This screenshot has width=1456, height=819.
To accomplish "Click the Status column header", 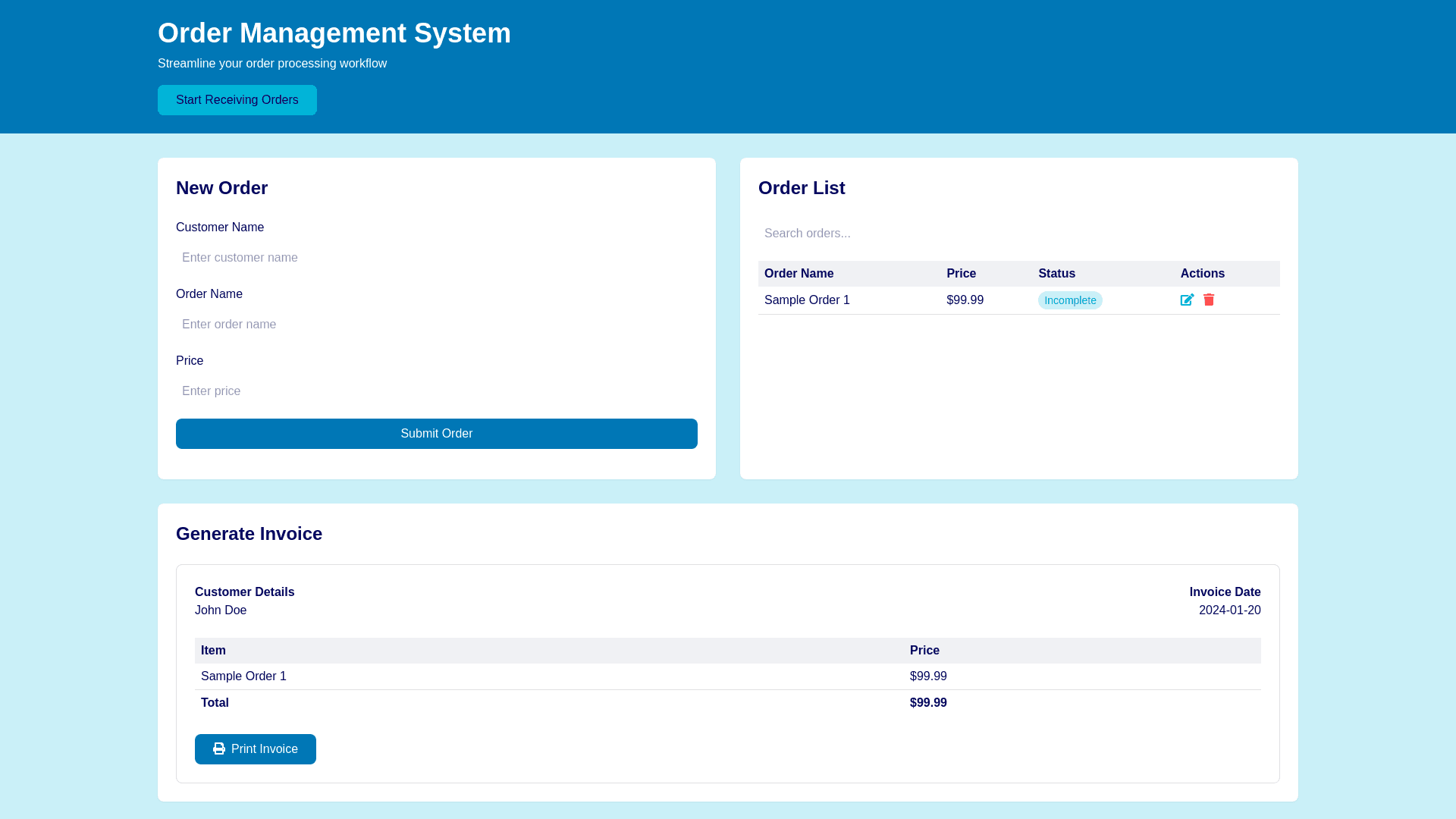I will (x=1057, y=273).
